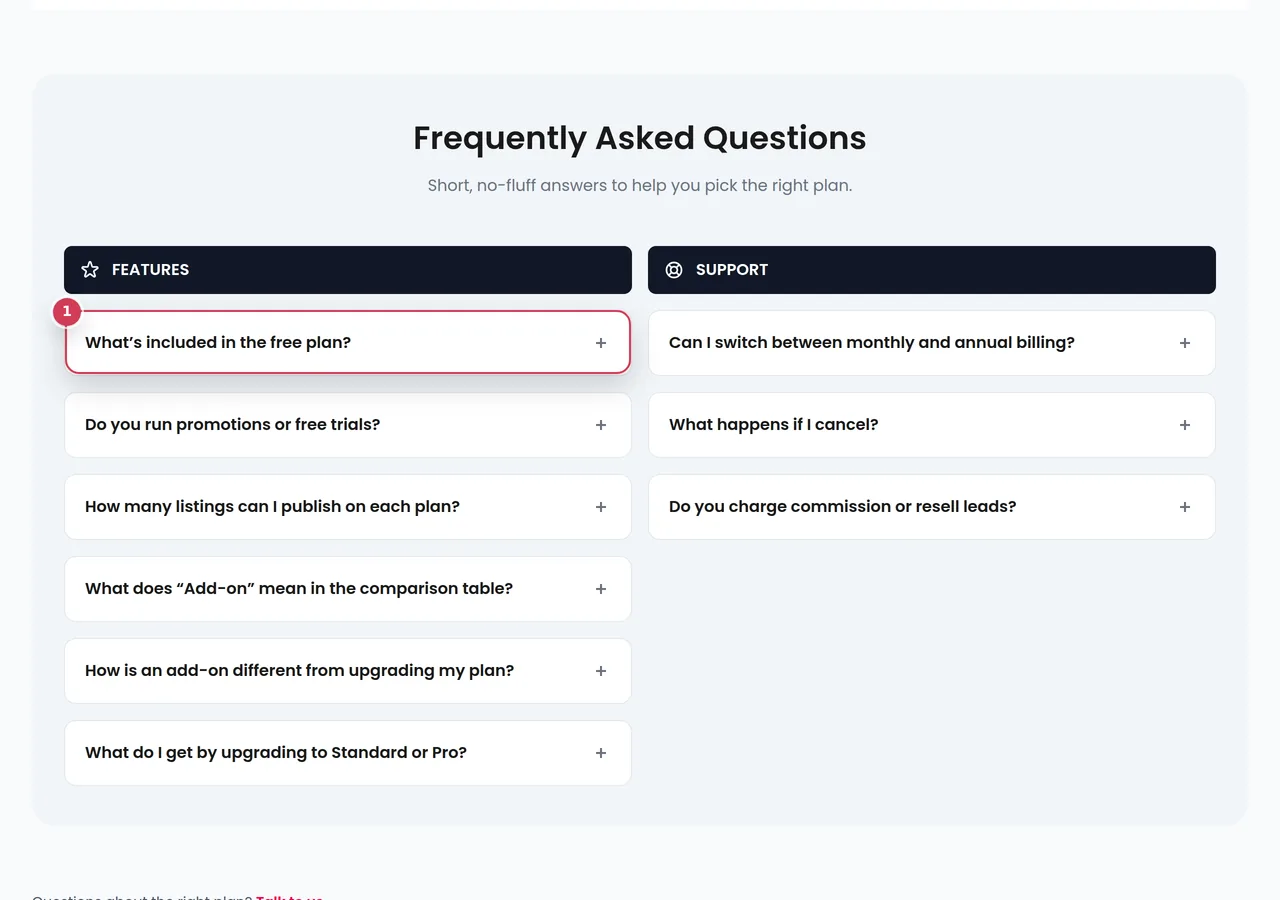
Task: Open the "Do you run promotions or free trials?" row
Action: (x=347, y=424)
